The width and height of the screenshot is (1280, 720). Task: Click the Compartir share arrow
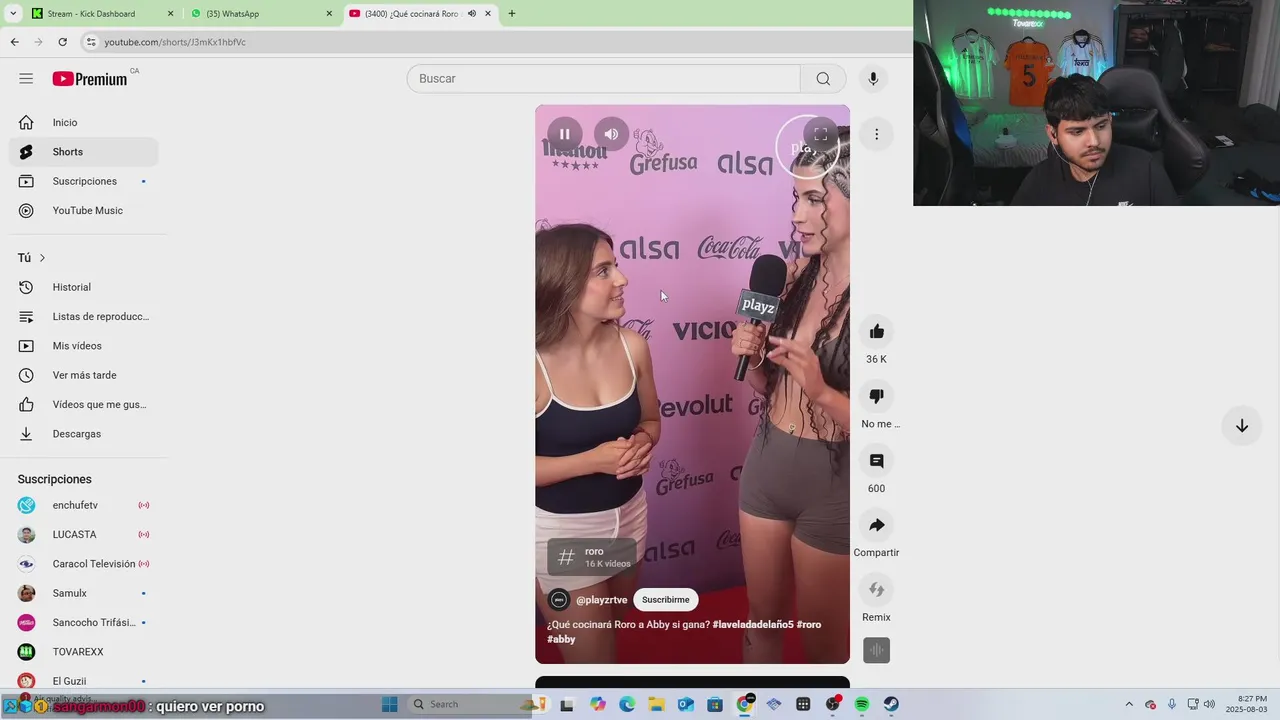click(x=876, y=525)
